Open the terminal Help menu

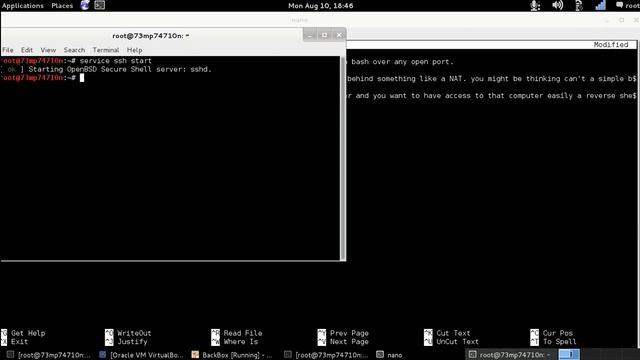point(134,50)
